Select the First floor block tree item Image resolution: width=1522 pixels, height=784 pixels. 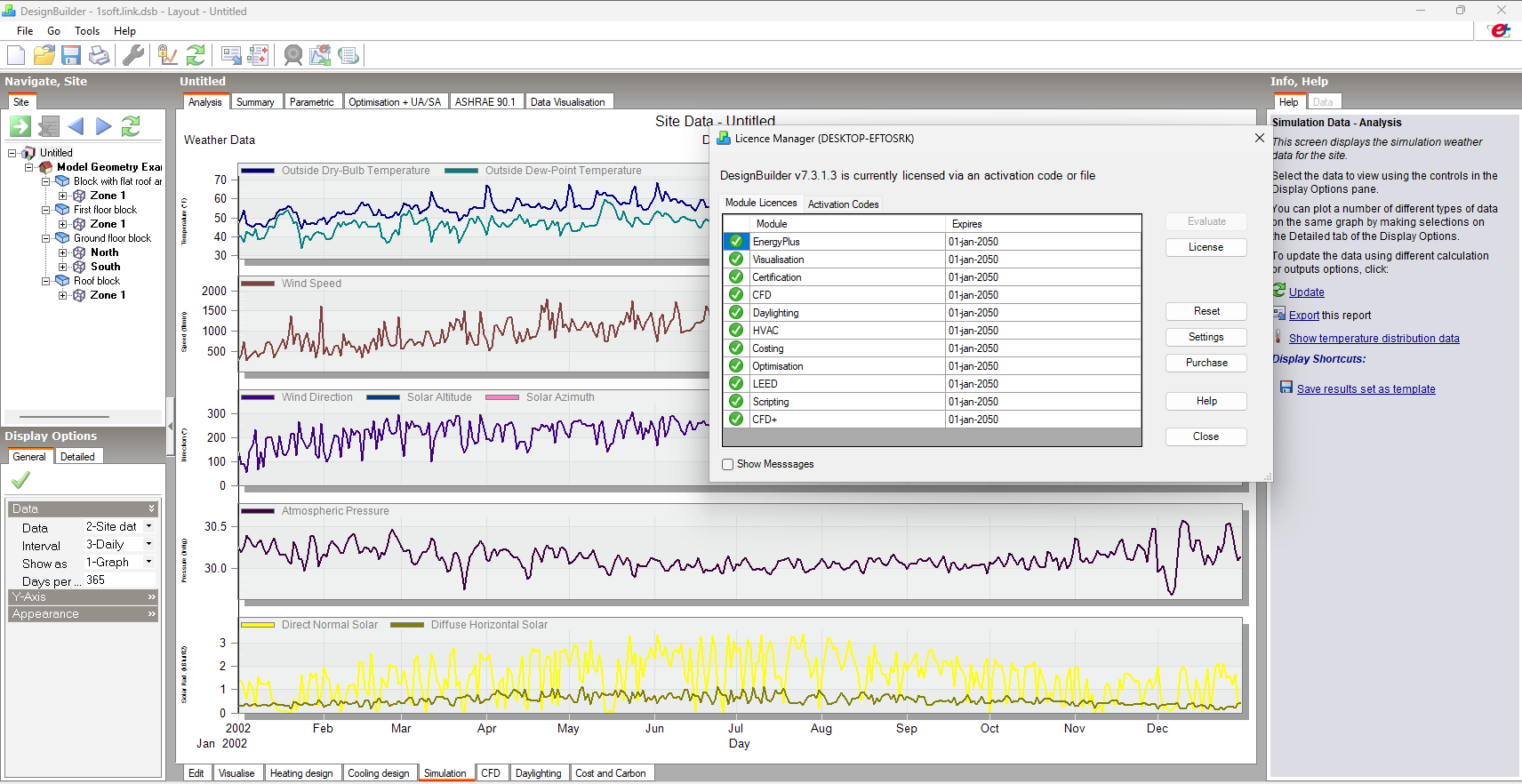point(105,210)
